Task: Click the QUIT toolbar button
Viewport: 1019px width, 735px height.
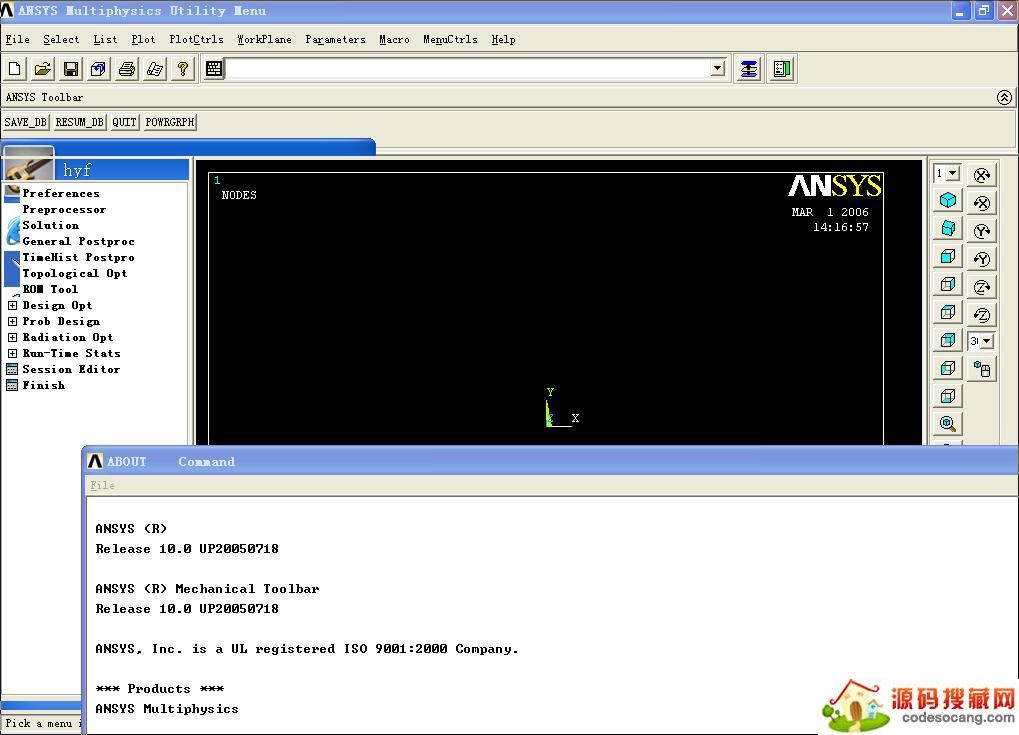Action: (124, 122)
